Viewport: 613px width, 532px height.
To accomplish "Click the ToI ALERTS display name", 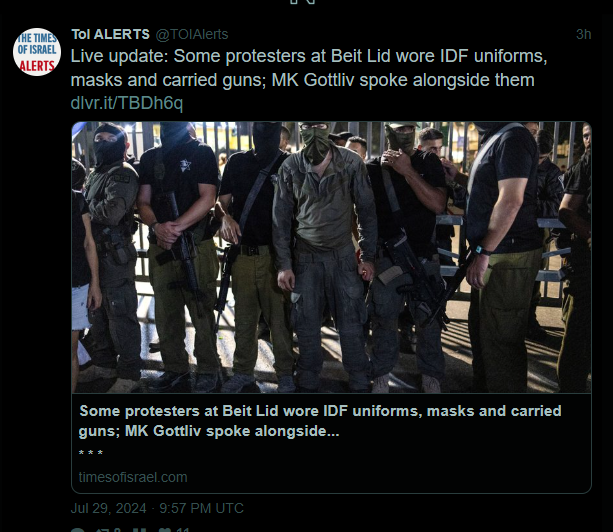I will pyautogui.click(x=110, y=34).
